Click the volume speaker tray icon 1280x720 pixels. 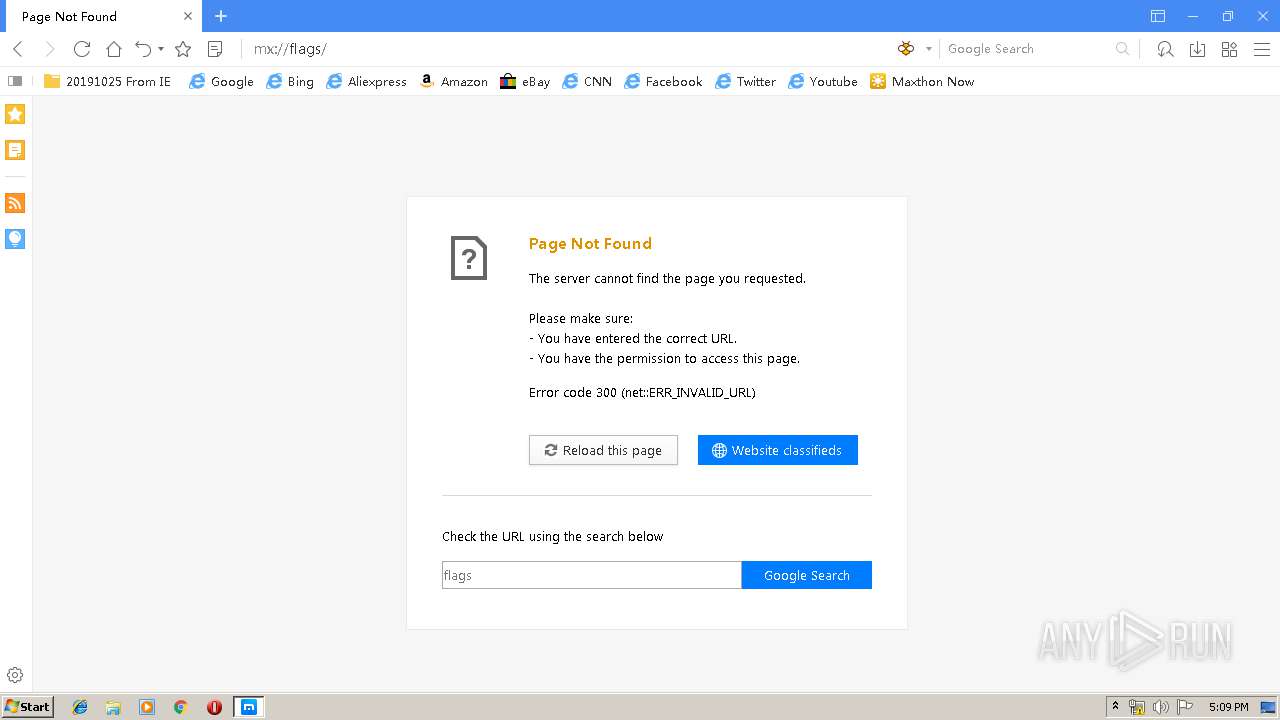(x=1160, y=707)
